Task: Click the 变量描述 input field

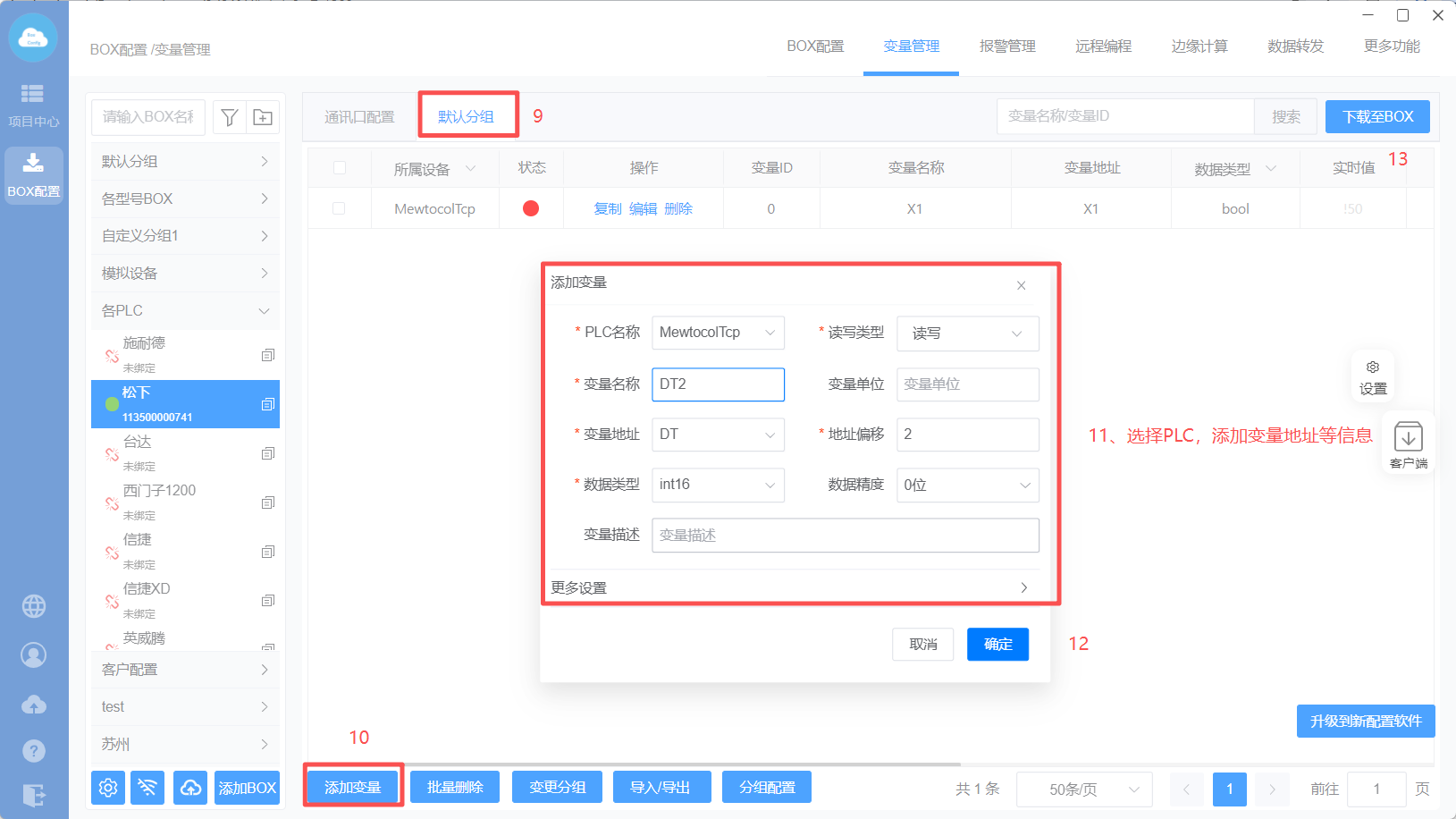Action: point(845,535)
